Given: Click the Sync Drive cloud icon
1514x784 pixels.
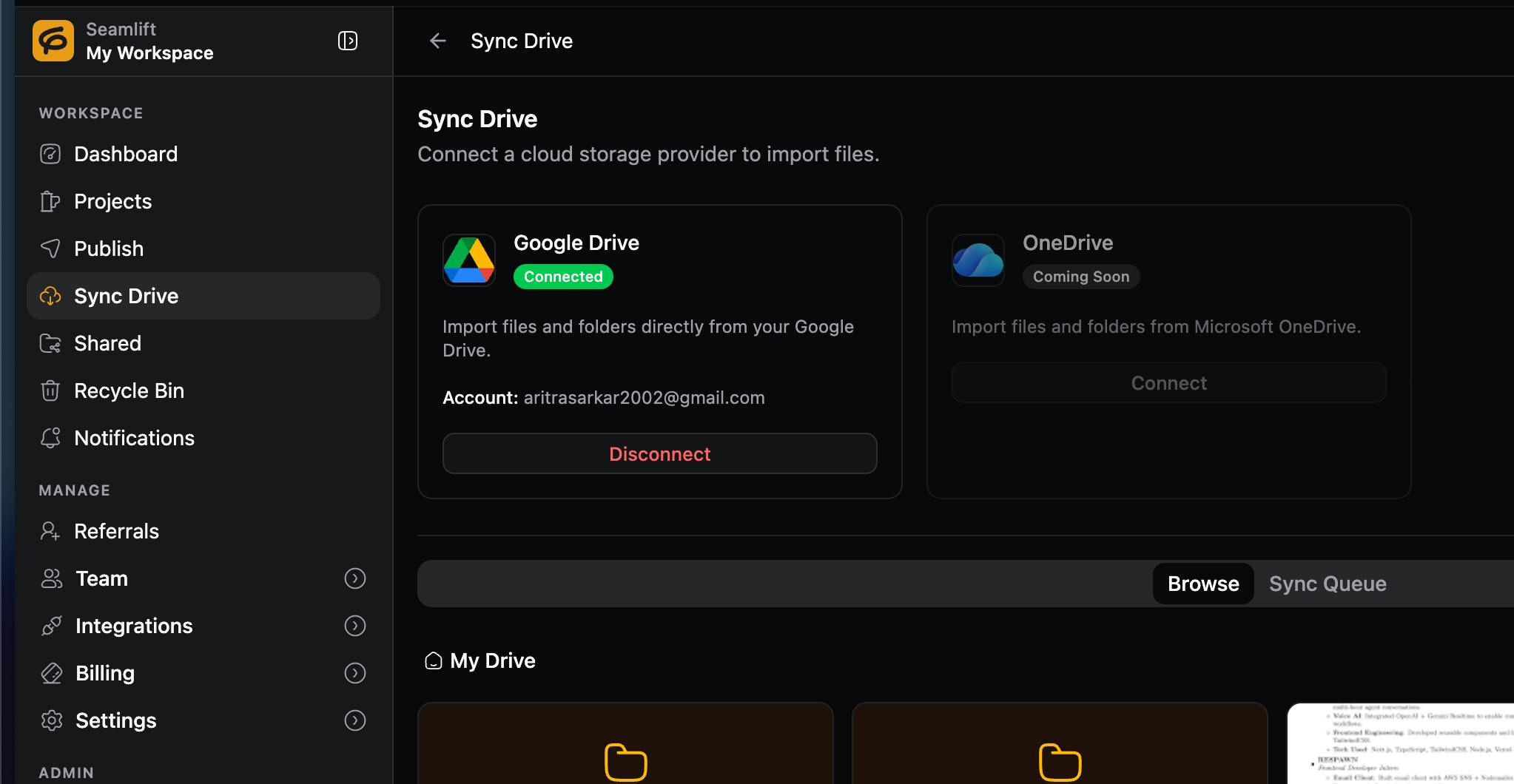Looking at the screenshot, I should 50,296.
